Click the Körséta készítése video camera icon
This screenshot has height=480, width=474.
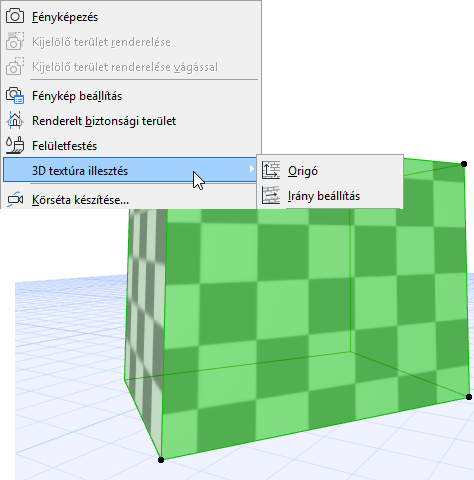click(x=15, y=200)
